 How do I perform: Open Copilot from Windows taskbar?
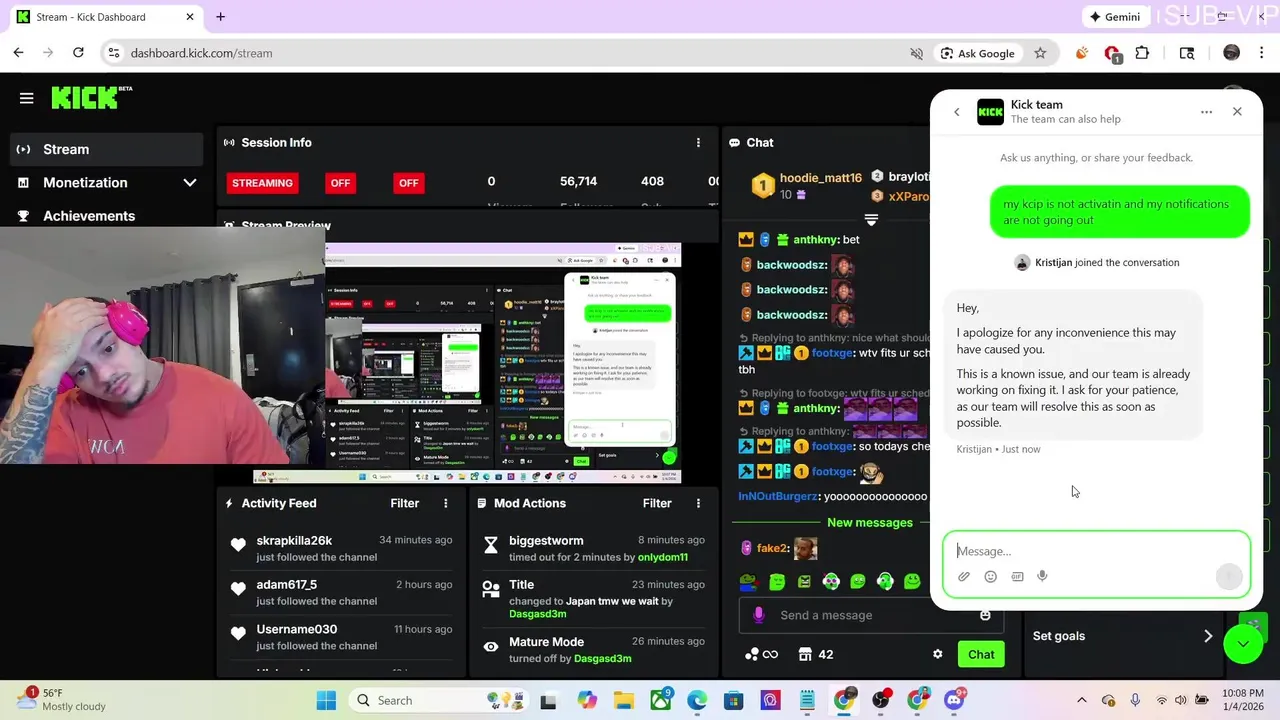[x=586, y=701]
